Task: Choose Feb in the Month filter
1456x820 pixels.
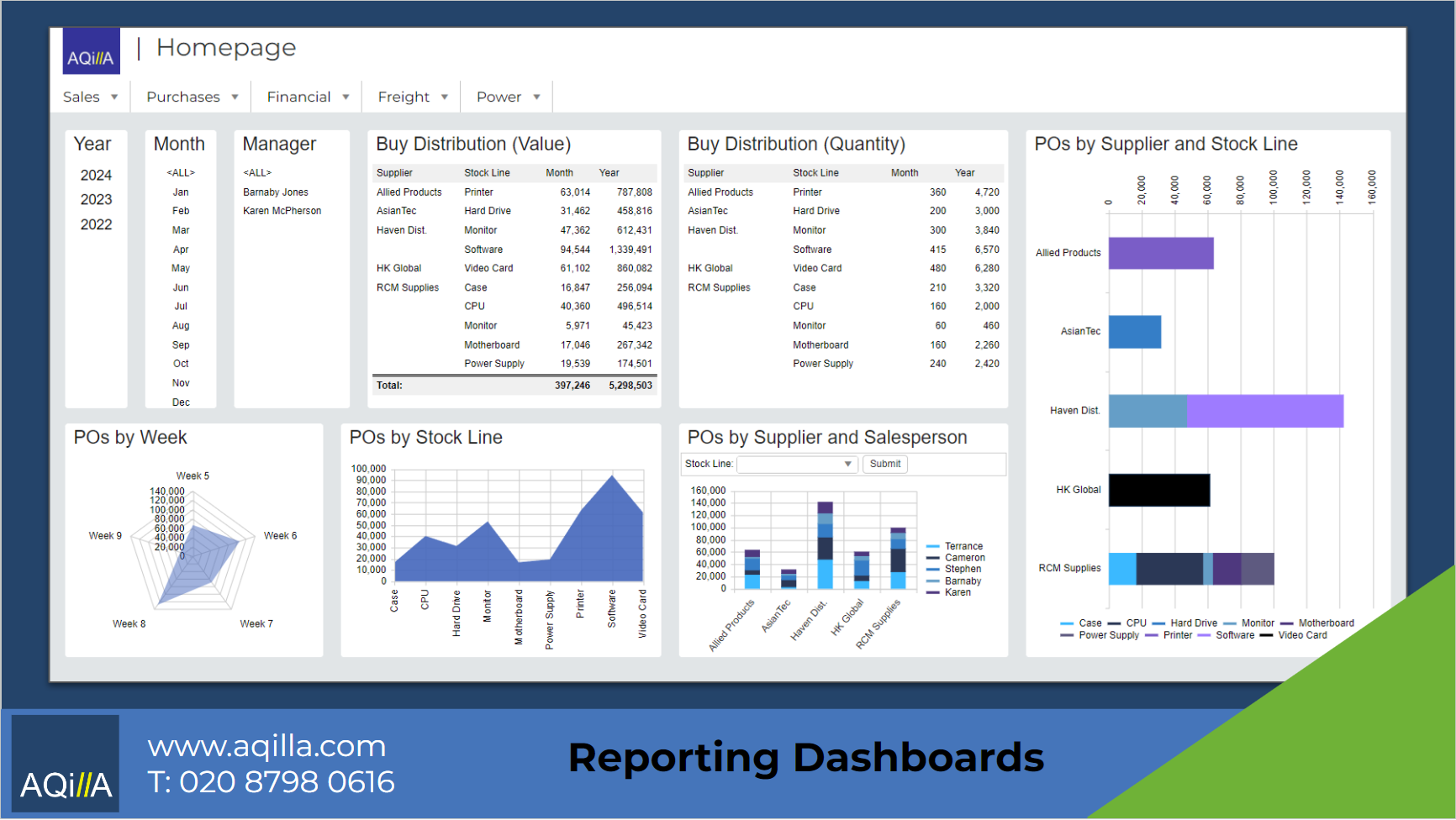Action: (181, 211)
